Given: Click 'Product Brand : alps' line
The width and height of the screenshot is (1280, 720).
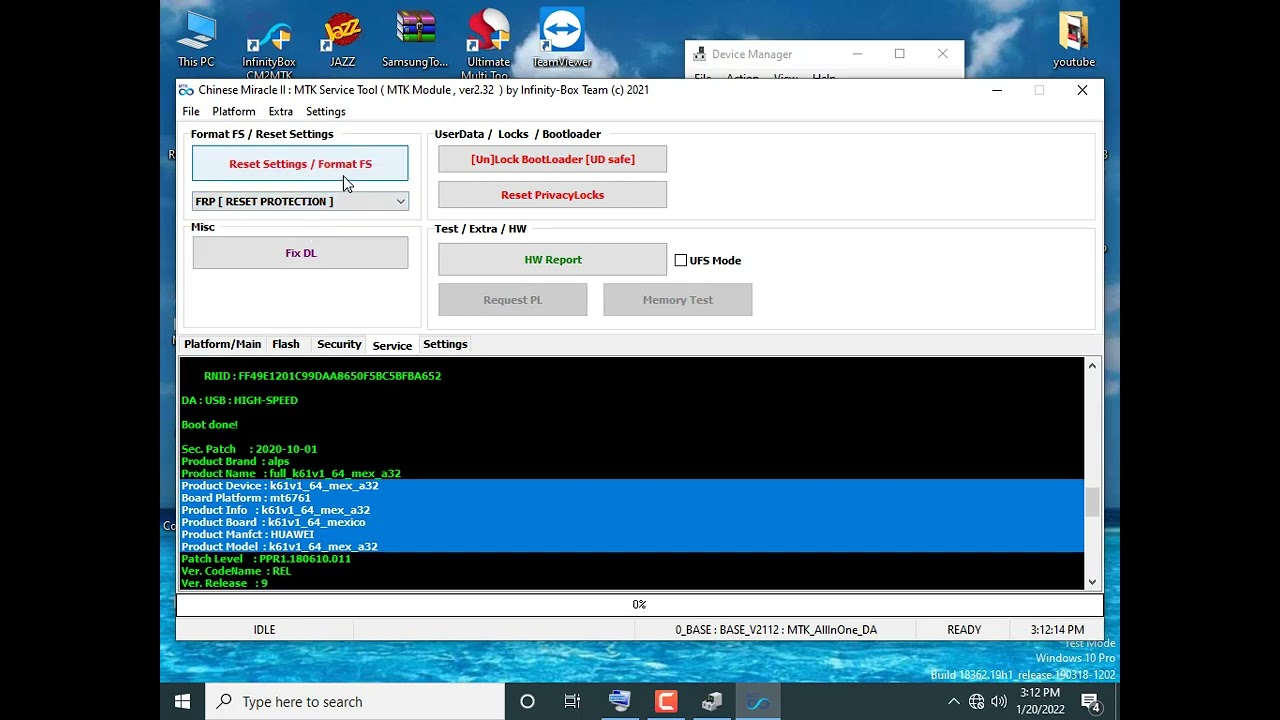Looking at the screenshot, I should point(235,461).
